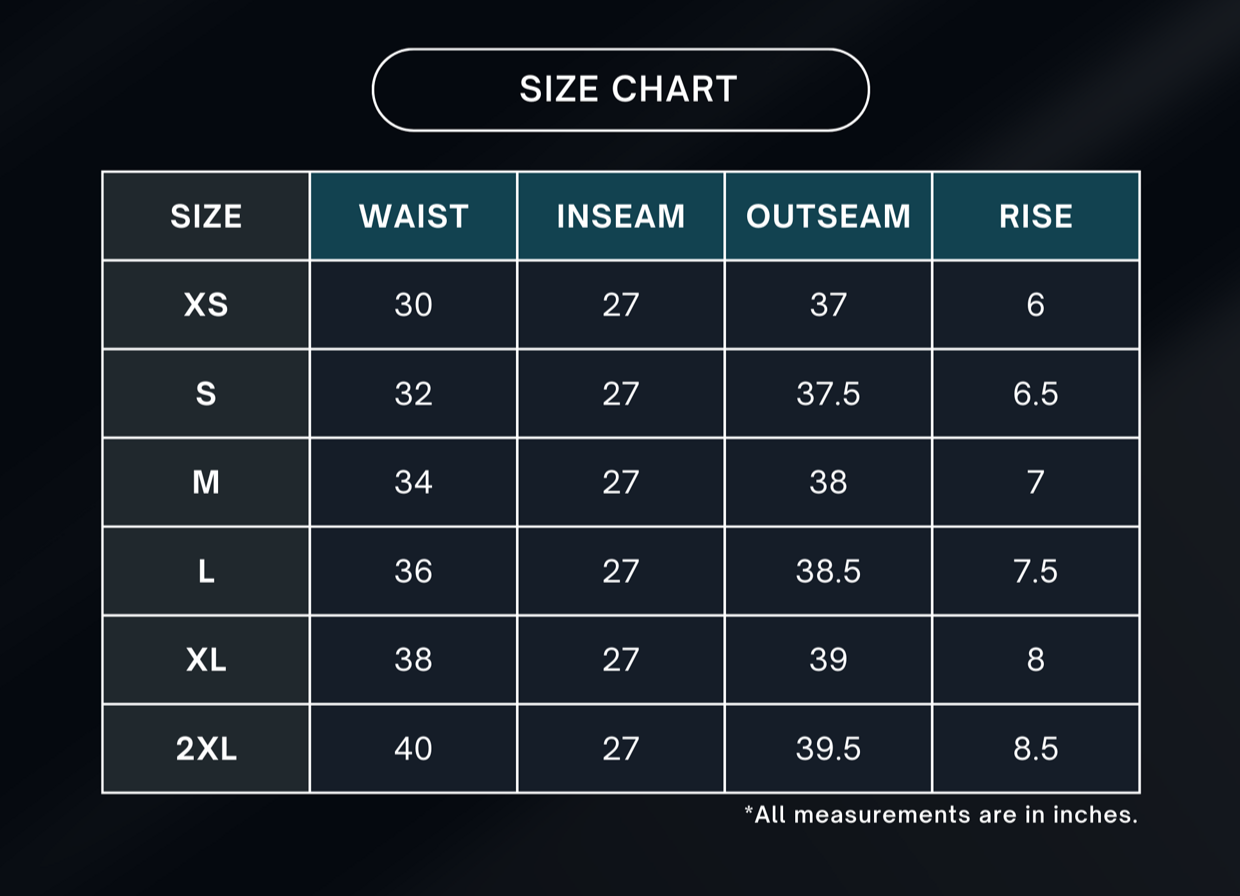Viewport: 1240px width, 896px height.
Task: Select the XS size row label
Action: [206, 305]
